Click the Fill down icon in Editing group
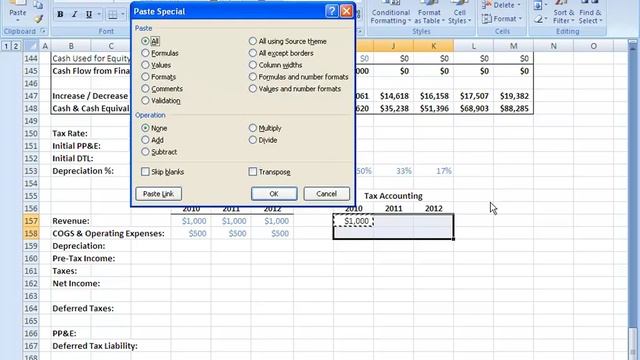640x360 pixels. click(x=538, y=5)
